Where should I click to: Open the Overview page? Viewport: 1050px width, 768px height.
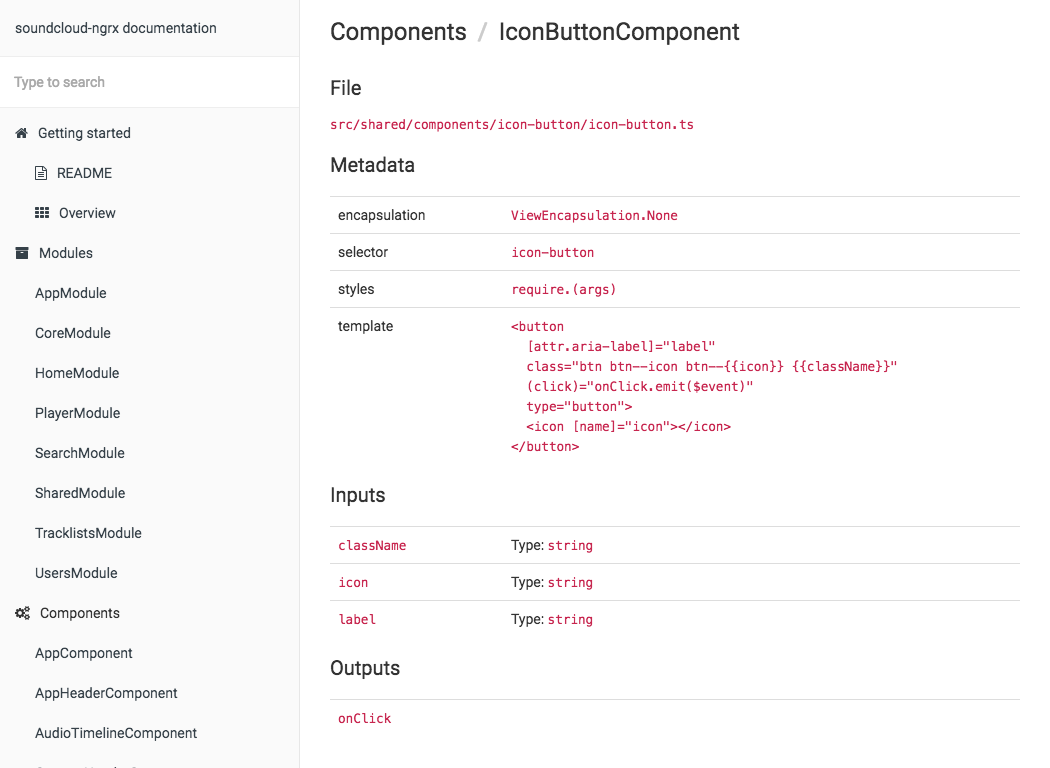click(87, 213)
